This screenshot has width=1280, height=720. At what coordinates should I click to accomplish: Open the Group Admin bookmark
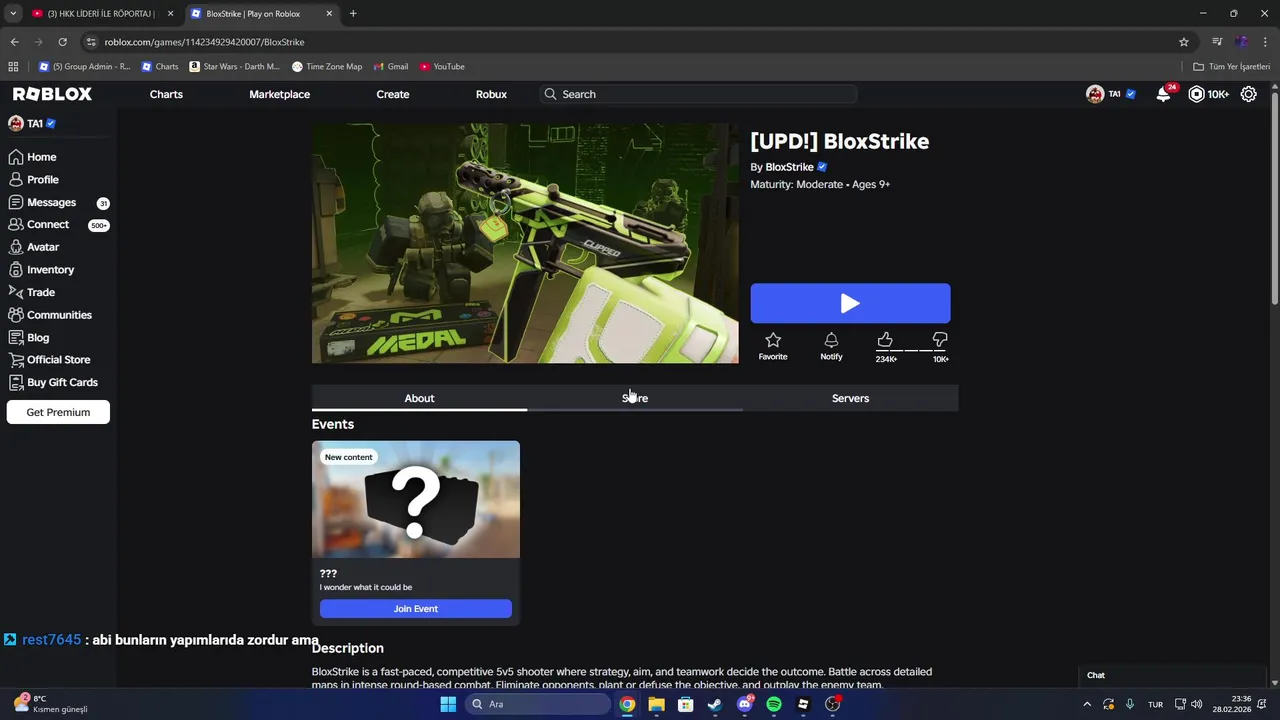coord(85,67)
